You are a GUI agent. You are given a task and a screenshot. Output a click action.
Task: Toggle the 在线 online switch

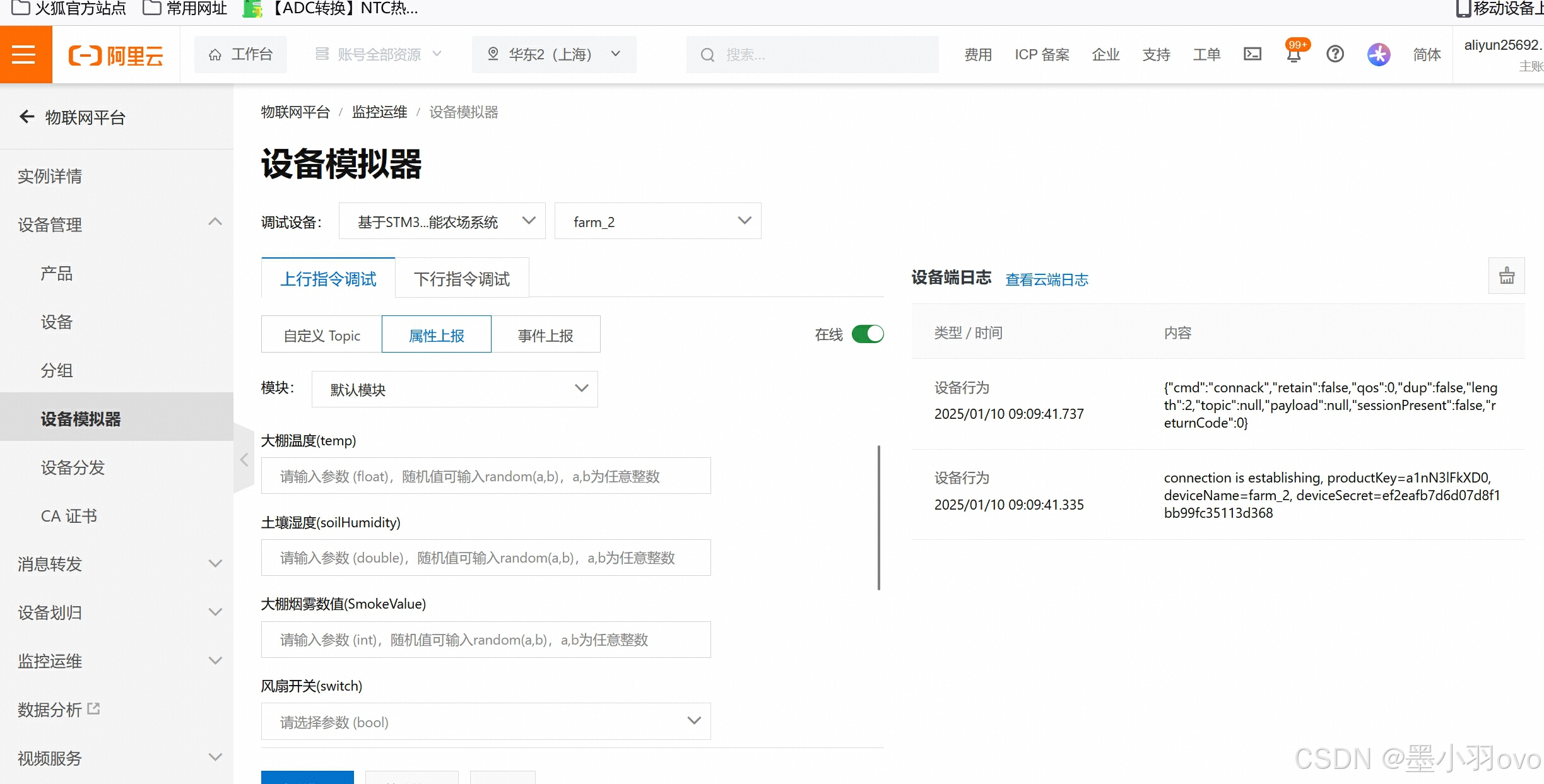click(x=868, y=334)
